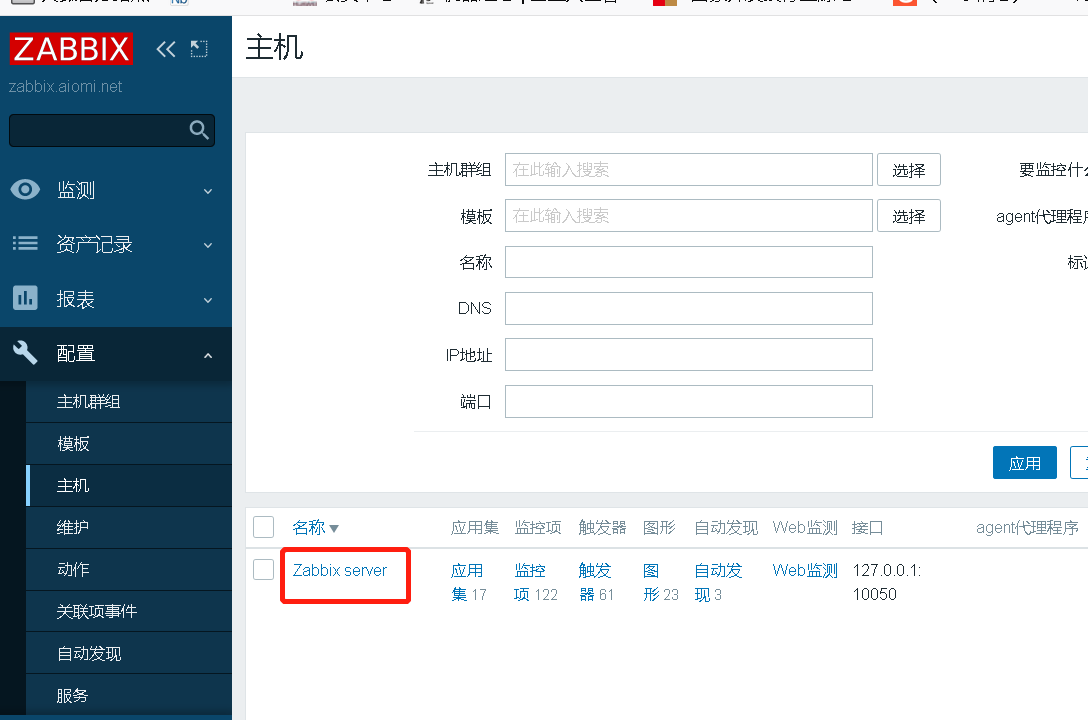
Task: Collapse the 配置 menu chevron
Action: point(207,355)
